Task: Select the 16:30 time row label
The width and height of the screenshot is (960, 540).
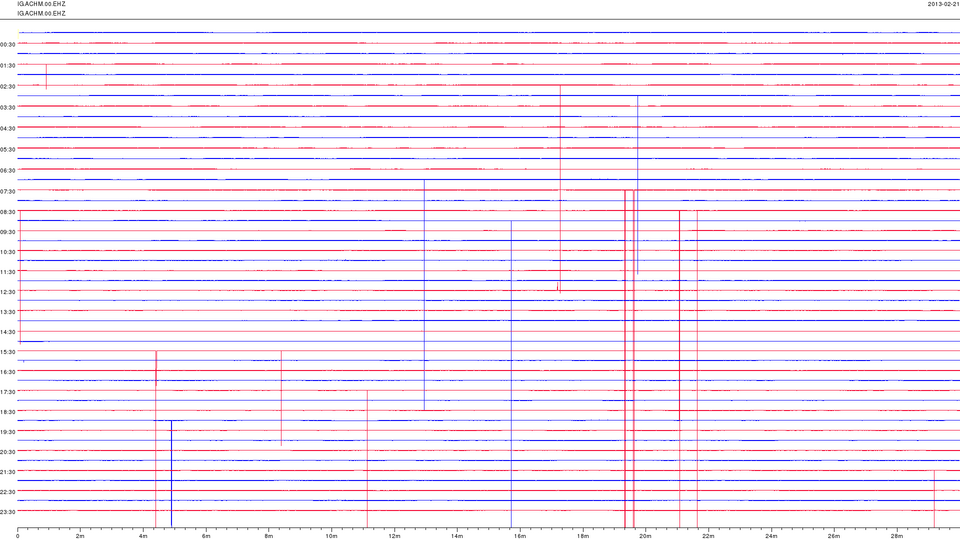Action: (x=8, y=372)
